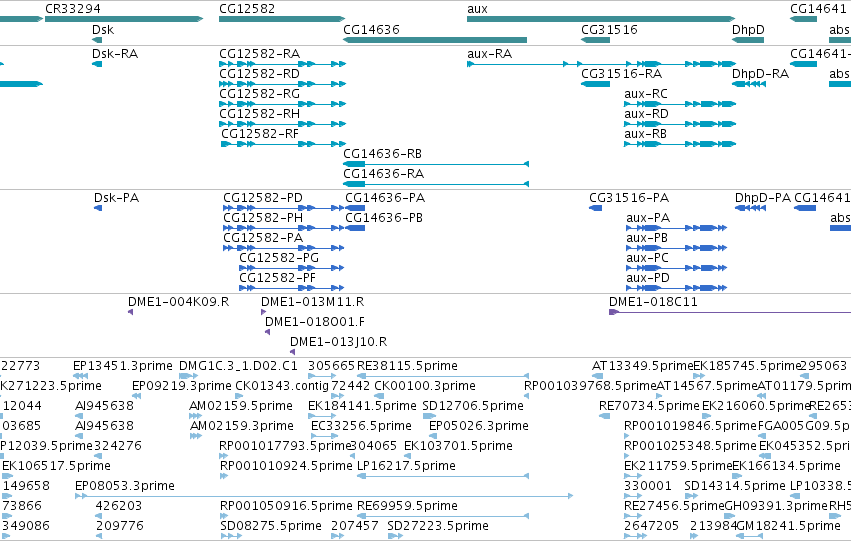The width and height of the screenshot is (851, 541).
Task: Click protein aux-PD
Action: click(x=648, y=278)
